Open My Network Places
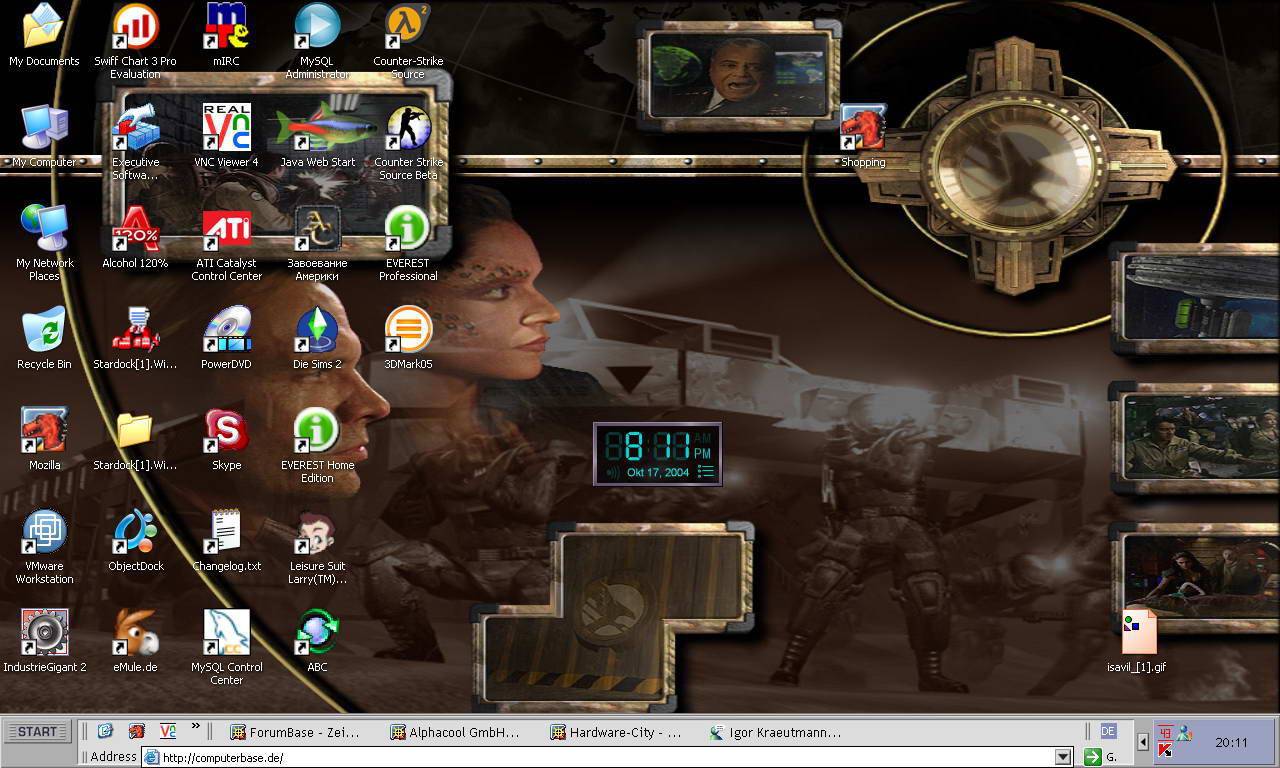 (x=44, y=243)
